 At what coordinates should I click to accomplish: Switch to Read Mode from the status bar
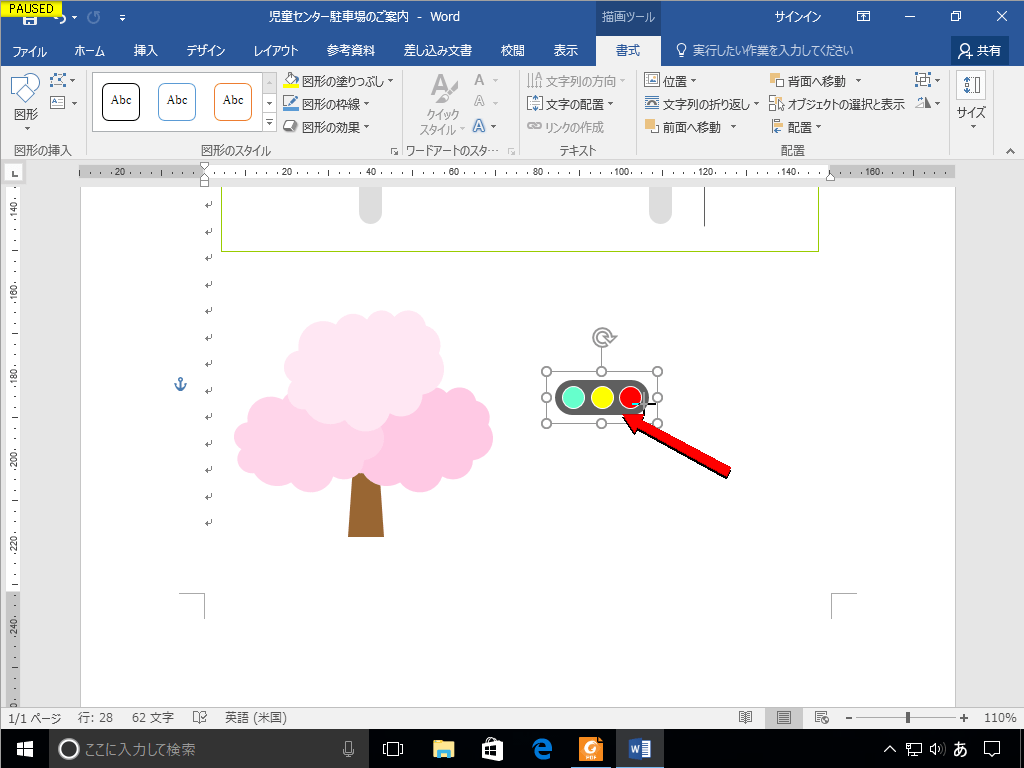click(745, 717)
